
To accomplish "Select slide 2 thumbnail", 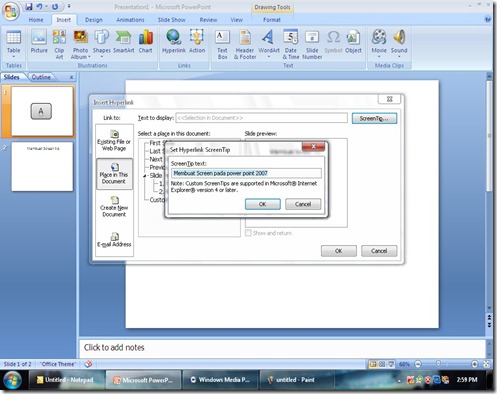I will pyautogui.click(x=42, y=166).
